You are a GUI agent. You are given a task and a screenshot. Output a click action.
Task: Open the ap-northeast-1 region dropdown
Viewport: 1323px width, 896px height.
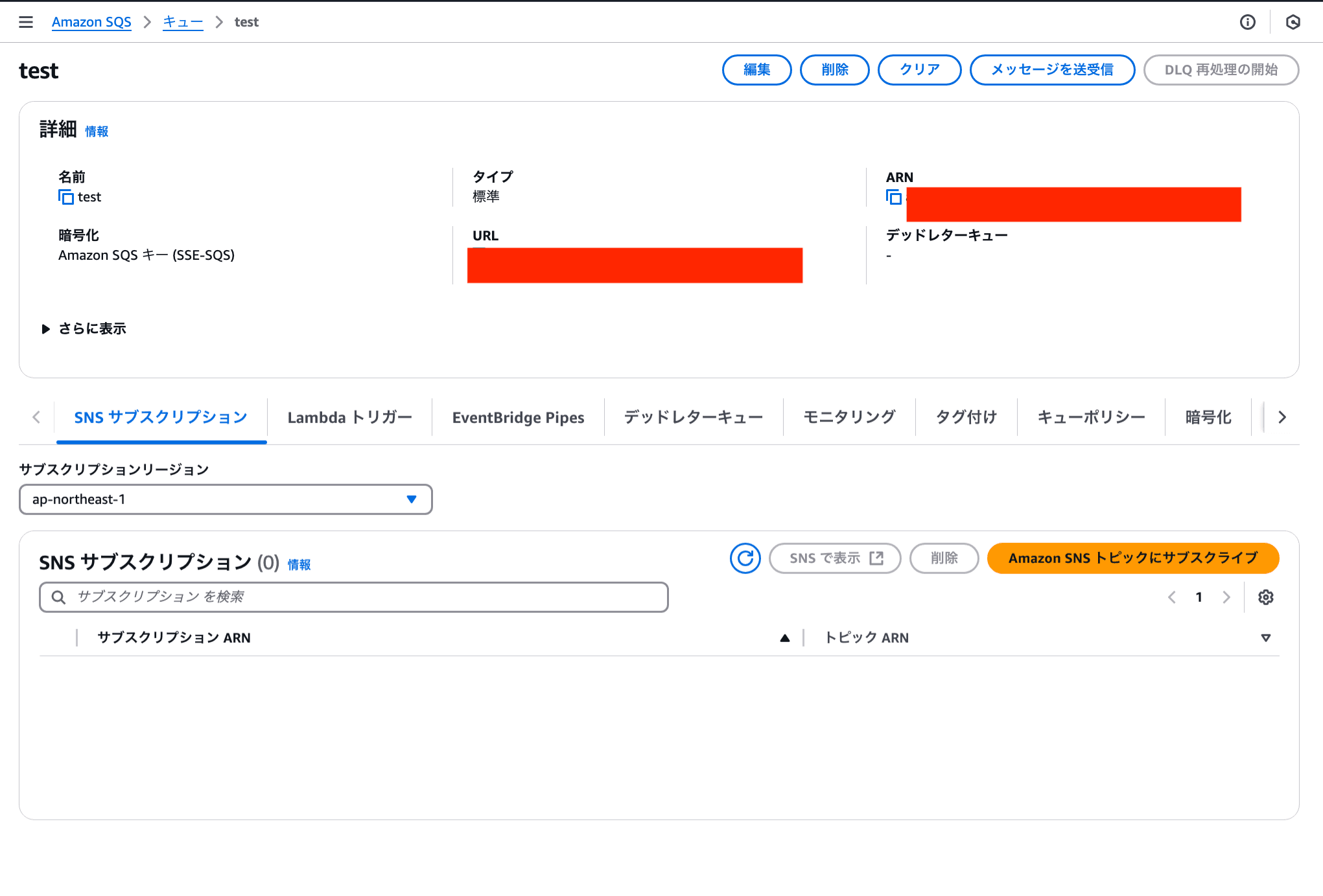click(225, 500)
